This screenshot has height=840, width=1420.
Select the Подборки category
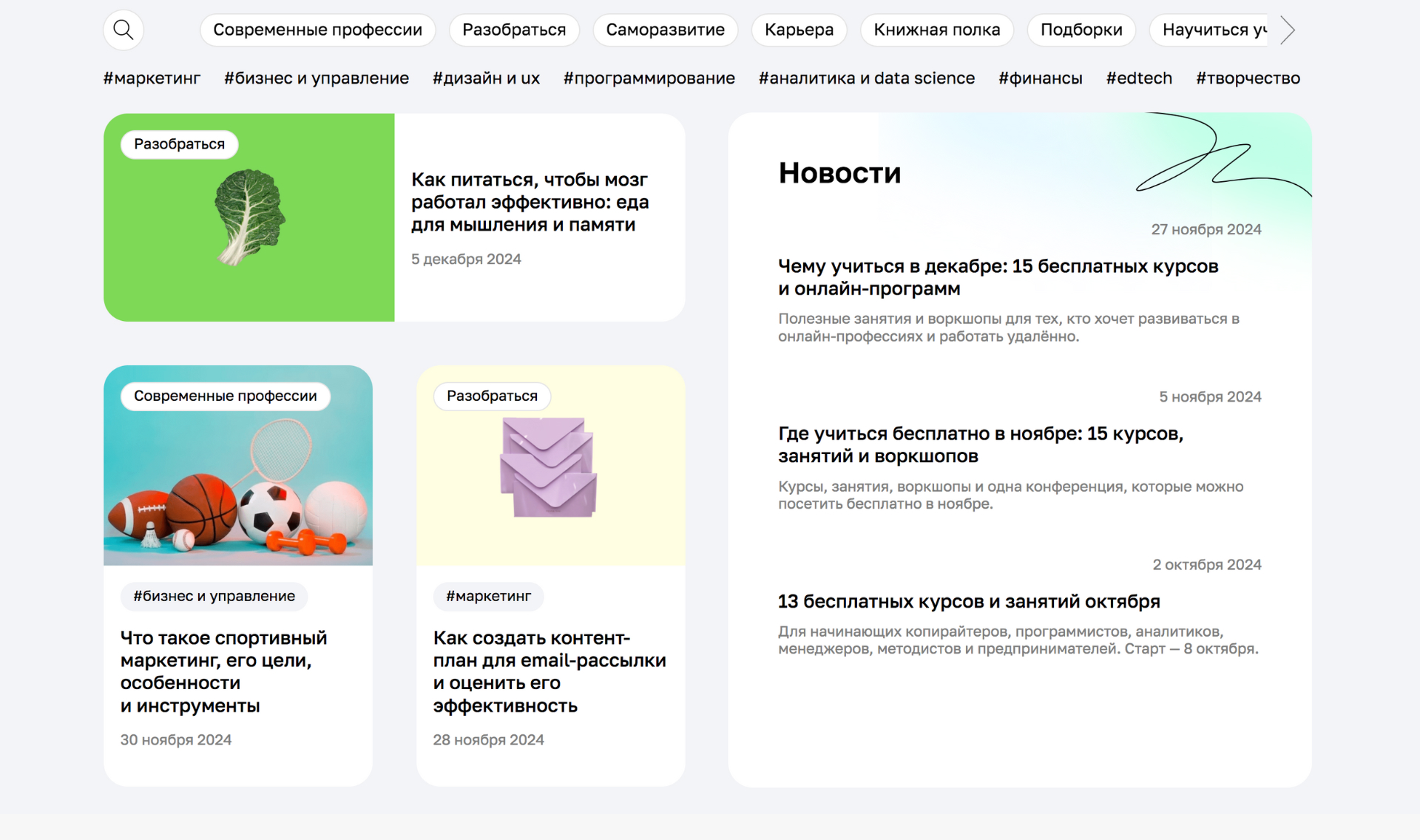[x=1081, y=30]
